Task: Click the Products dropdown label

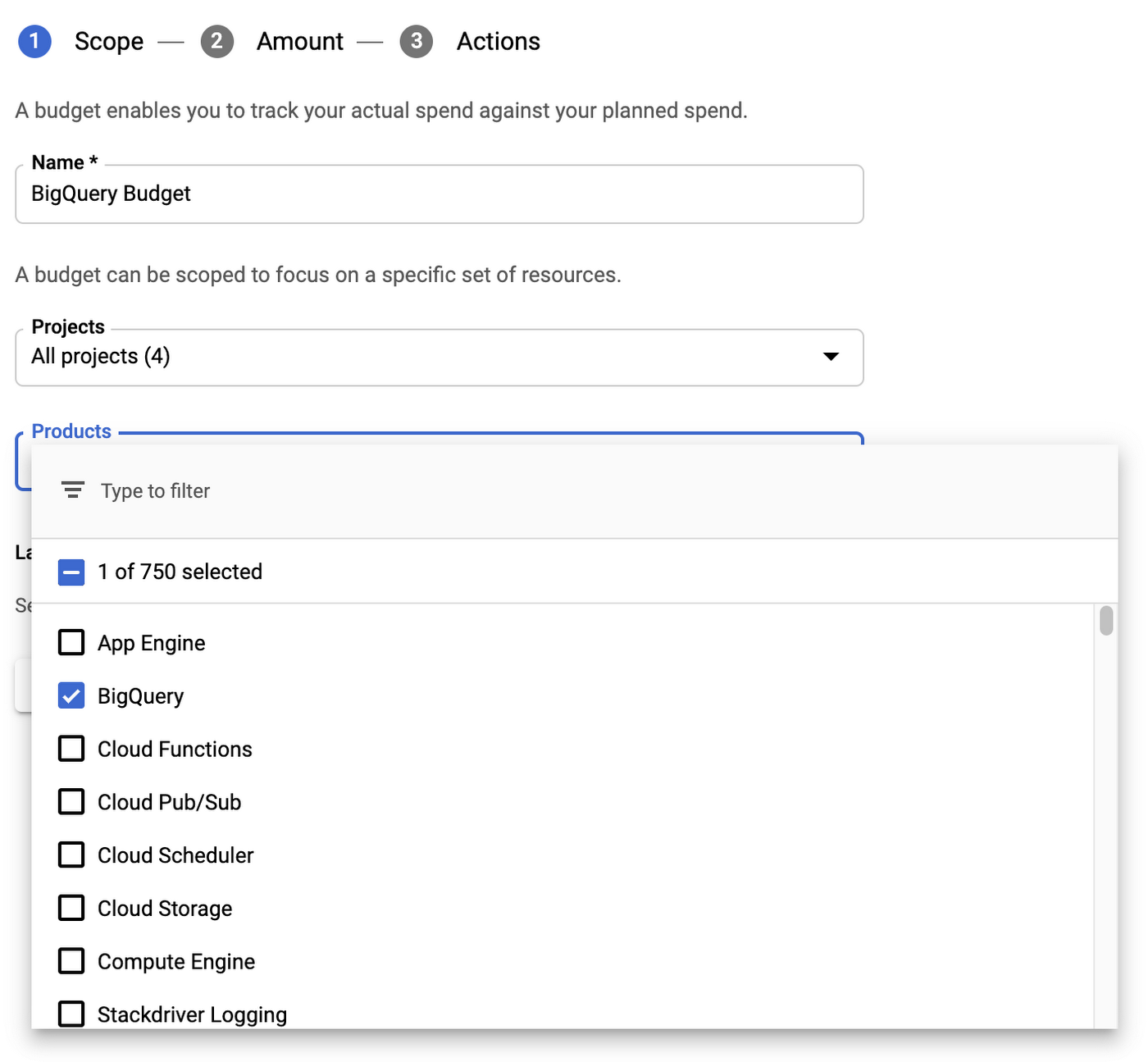Action: 71,431
